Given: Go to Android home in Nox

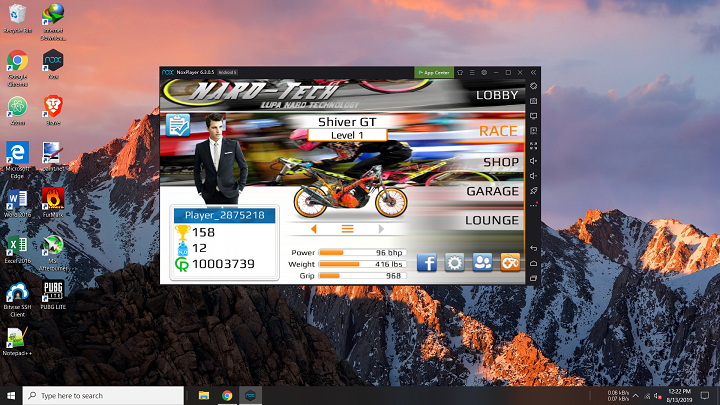Looking at the screenshot, I should [533, 264].
